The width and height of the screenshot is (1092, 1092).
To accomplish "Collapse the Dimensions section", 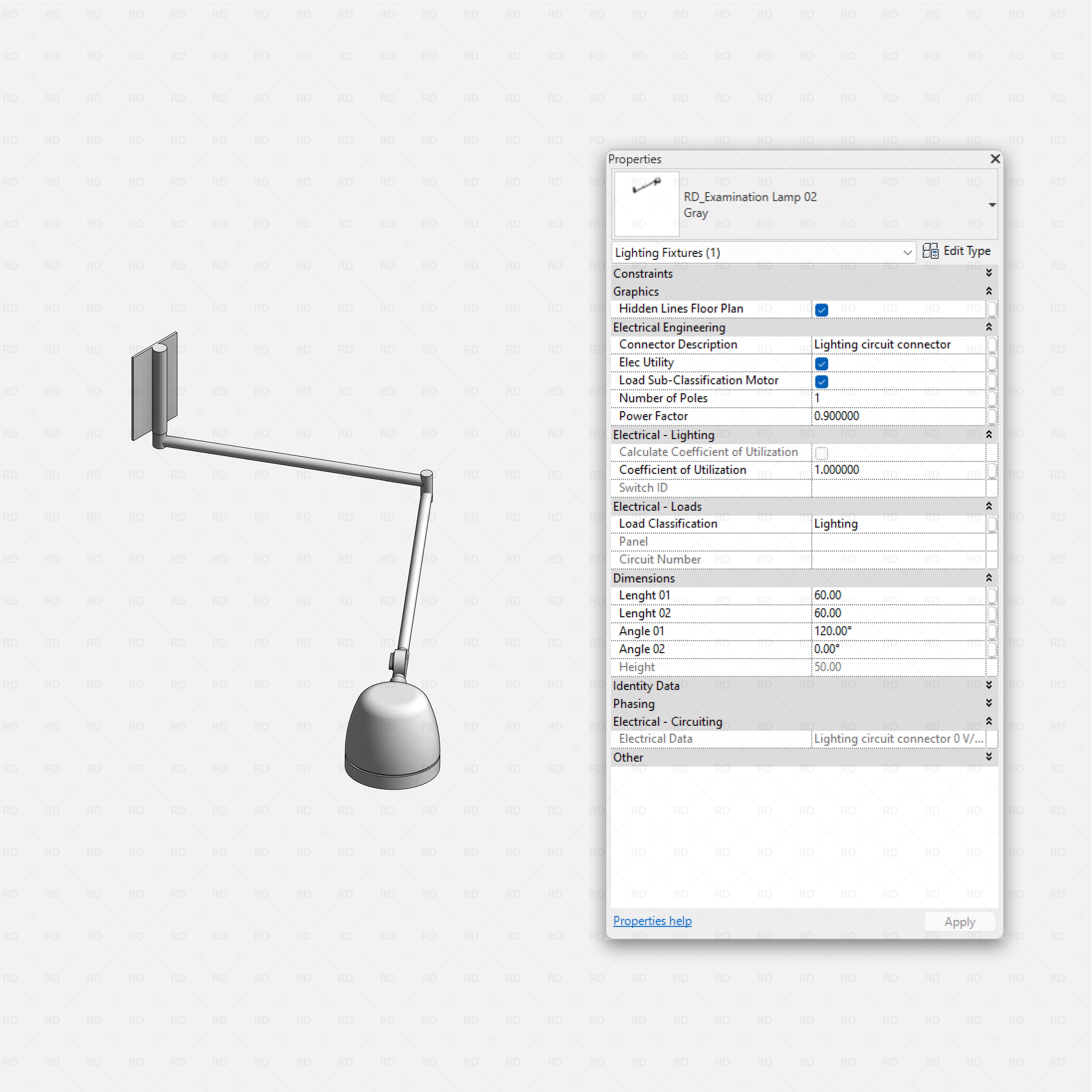I will coord(989,578).
